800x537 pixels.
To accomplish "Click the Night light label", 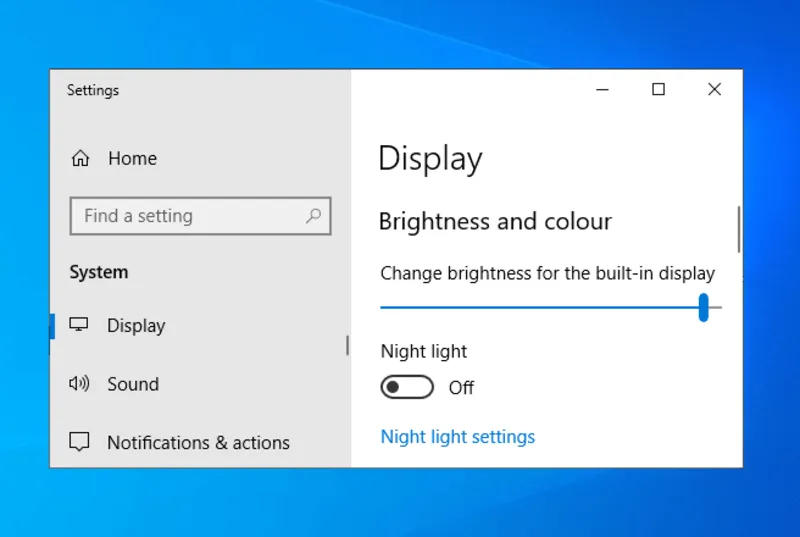I will coord(423,351).
